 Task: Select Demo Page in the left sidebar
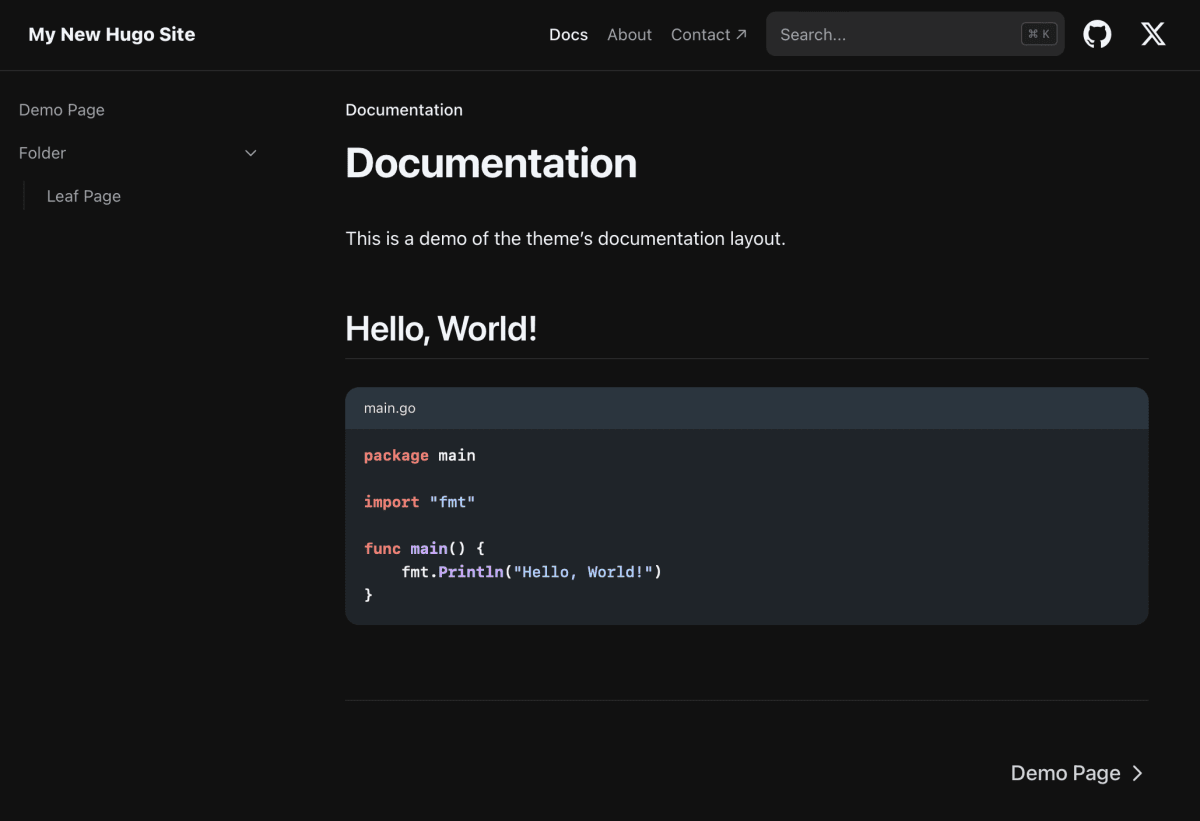point(62,110)
